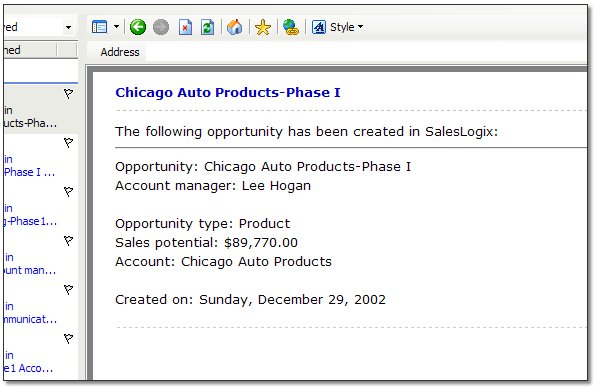The image size is (596, 388).
Task: Click the gray Forward arrow button
Action: point(161,27)
